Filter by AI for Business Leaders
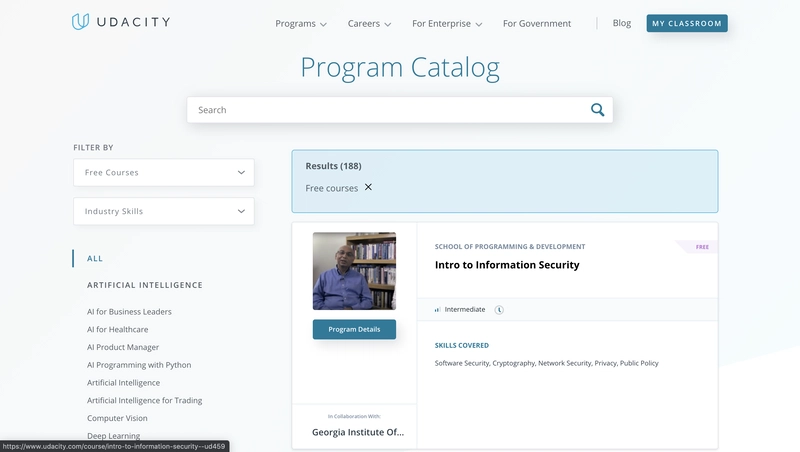The width and height of the screenshot is (800, 452). pyautogui.click(x=129, y=312)
